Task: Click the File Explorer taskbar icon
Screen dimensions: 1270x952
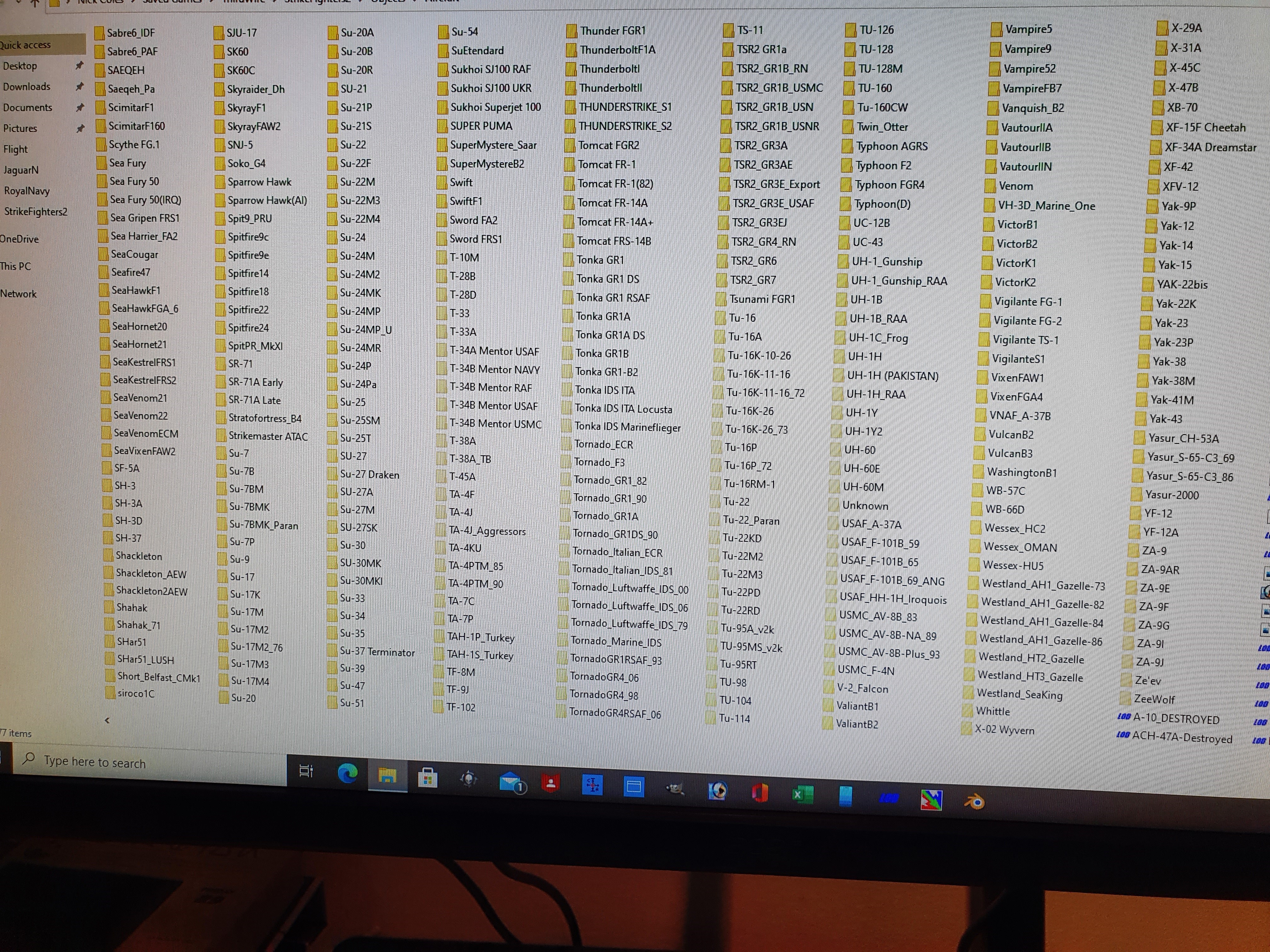Action: click(387, 775)
